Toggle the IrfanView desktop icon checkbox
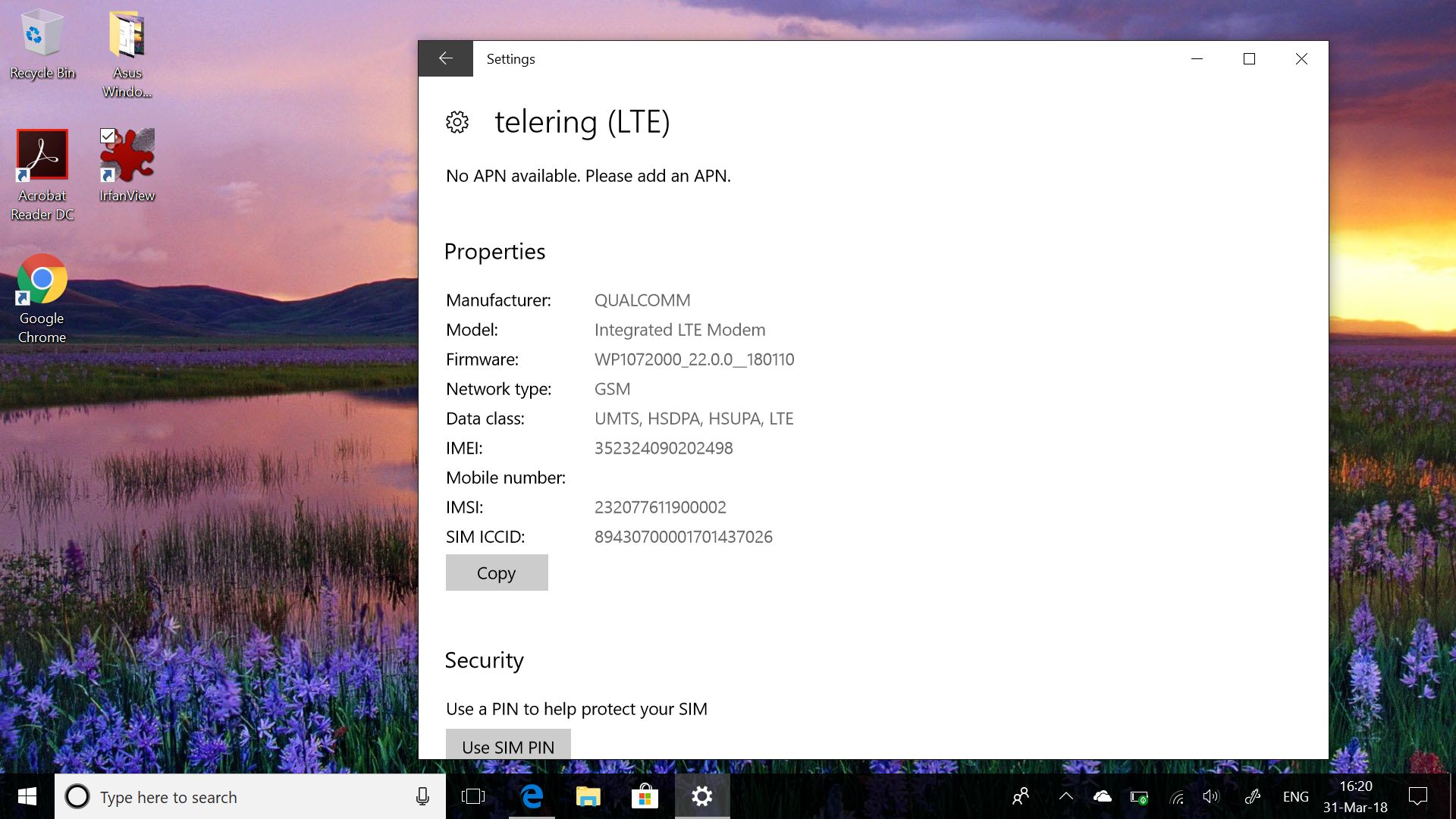 click(108, 136)
